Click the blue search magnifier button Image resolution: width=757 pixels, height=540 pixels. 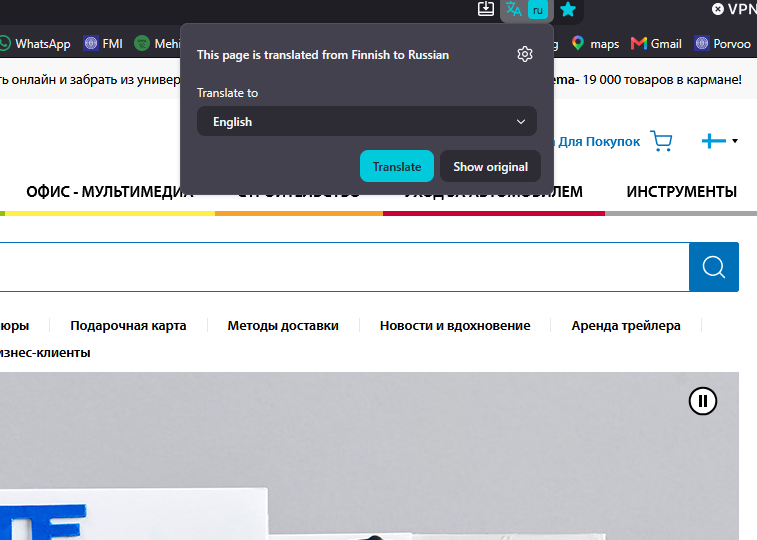coord(714,267)
